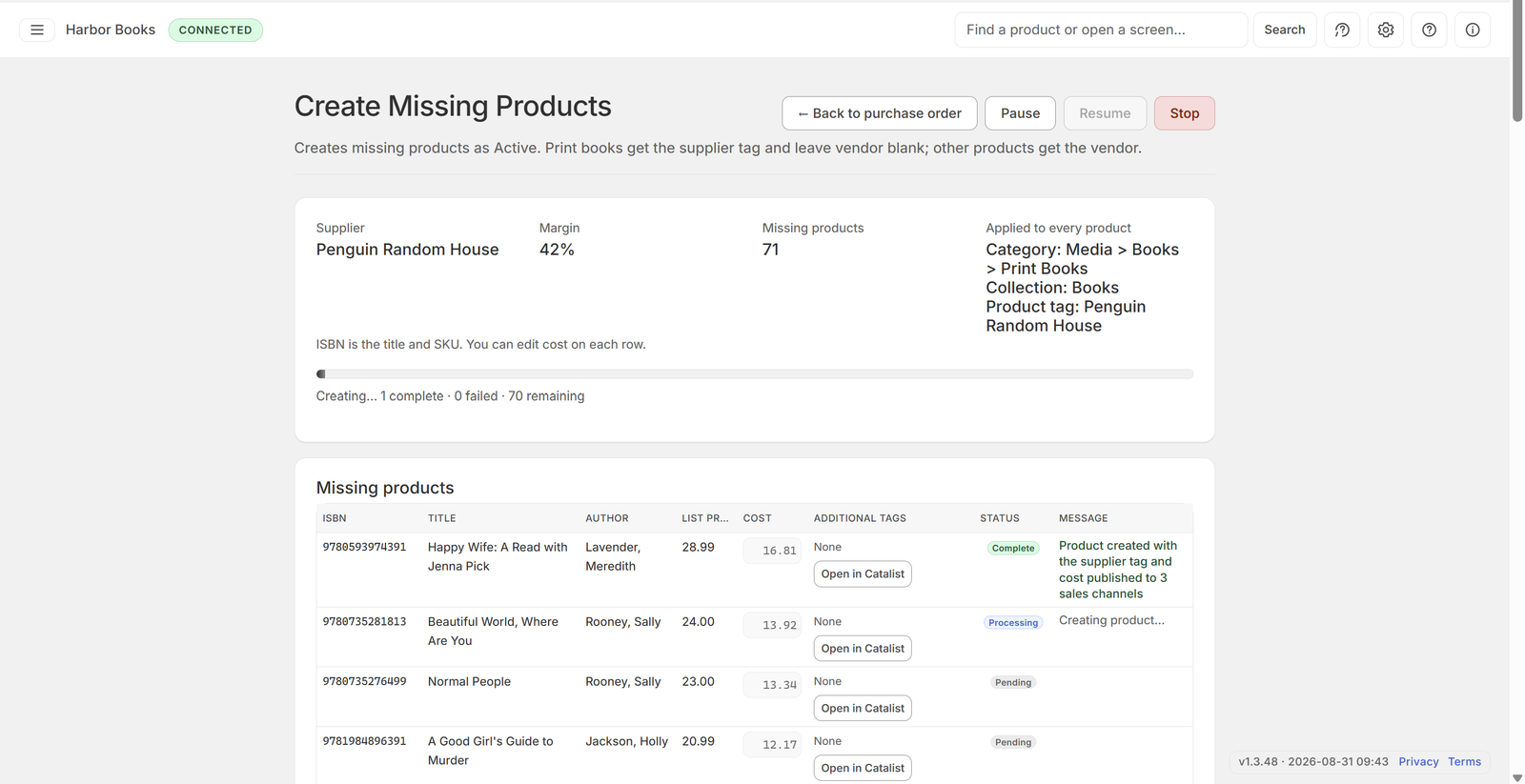This screenshot has width=1525, height=784.
Task: Click author 'Jackson, Holly'
Action: click(626, 741)
